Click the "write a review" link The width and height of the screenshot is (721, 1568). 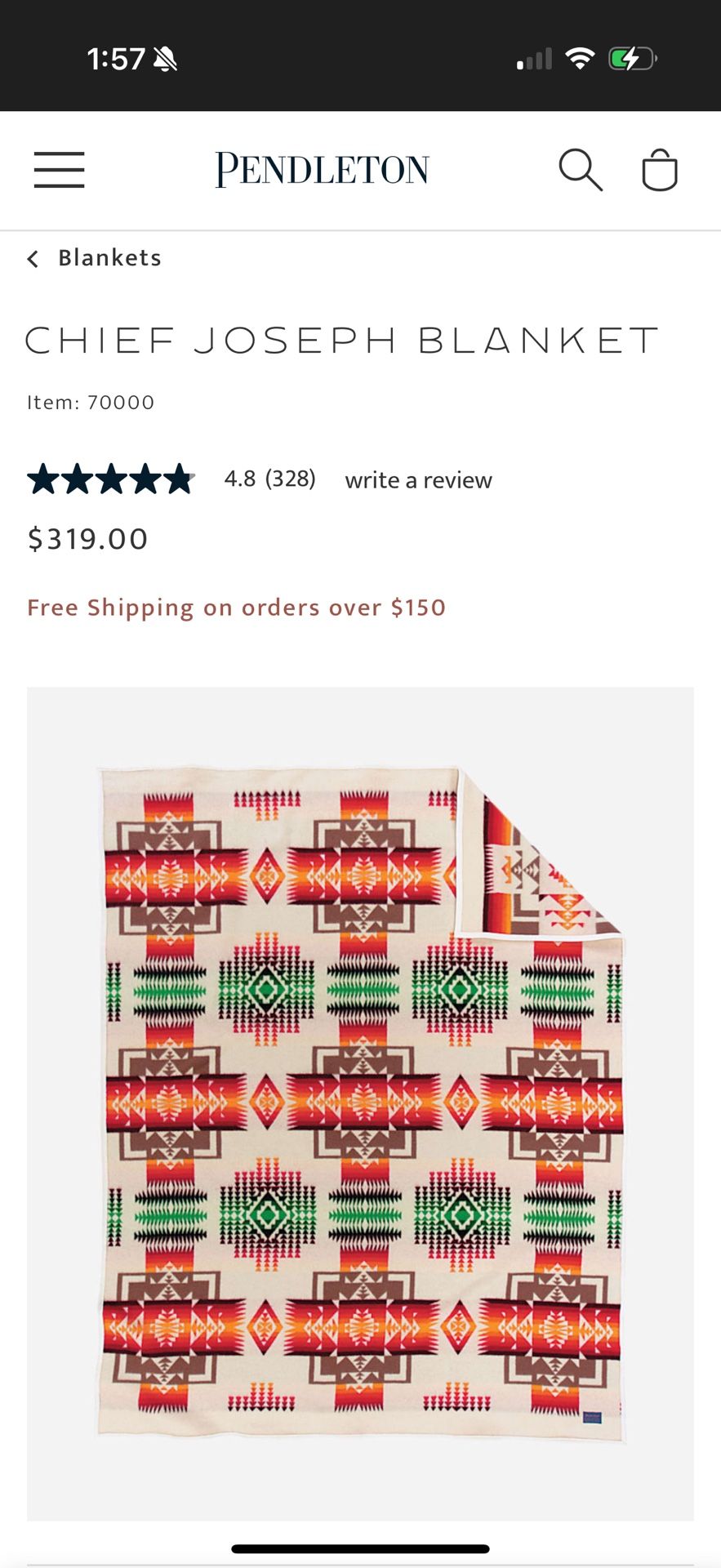click(418, 480)
